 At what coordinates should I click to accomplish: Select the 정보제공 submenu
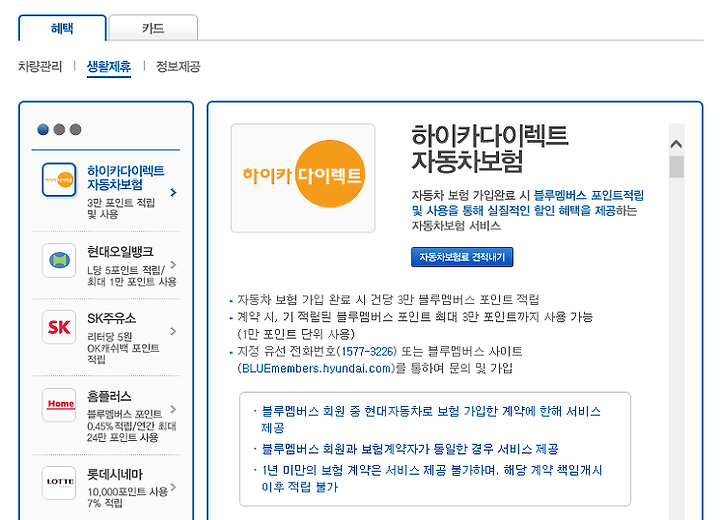(x=178, y=67)
